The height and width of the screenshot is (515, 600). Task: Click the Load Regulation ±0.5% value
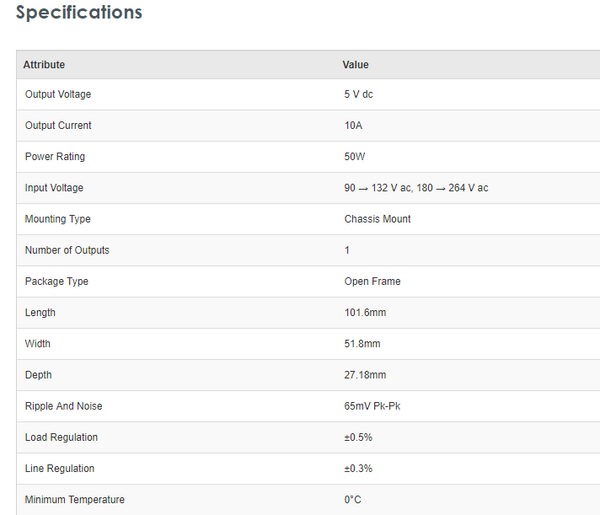[358, 437]
